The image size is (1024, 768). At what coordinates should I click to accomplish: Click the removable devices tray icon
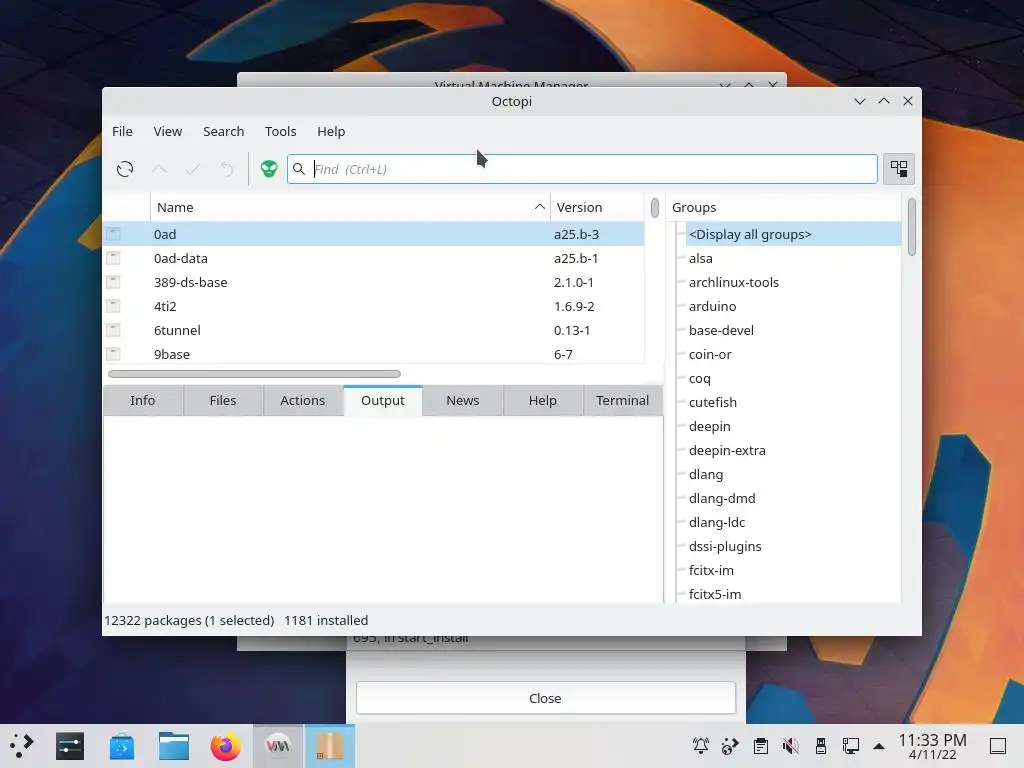(821, 746)
